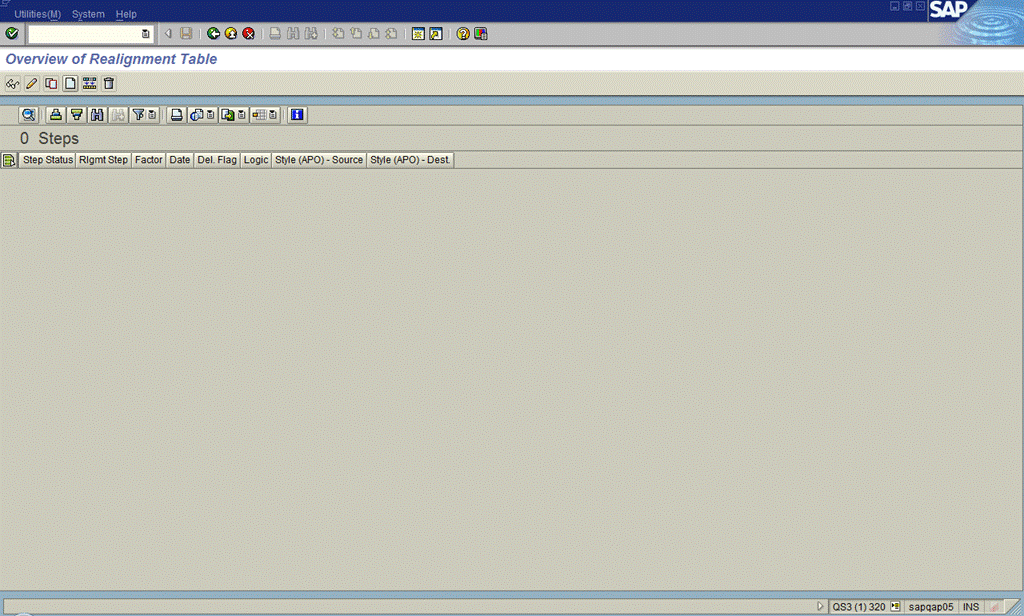The height and width of the screenshot is (616, 1024).
Task: Select the Logic column header
Action: [x=256, y=160]
